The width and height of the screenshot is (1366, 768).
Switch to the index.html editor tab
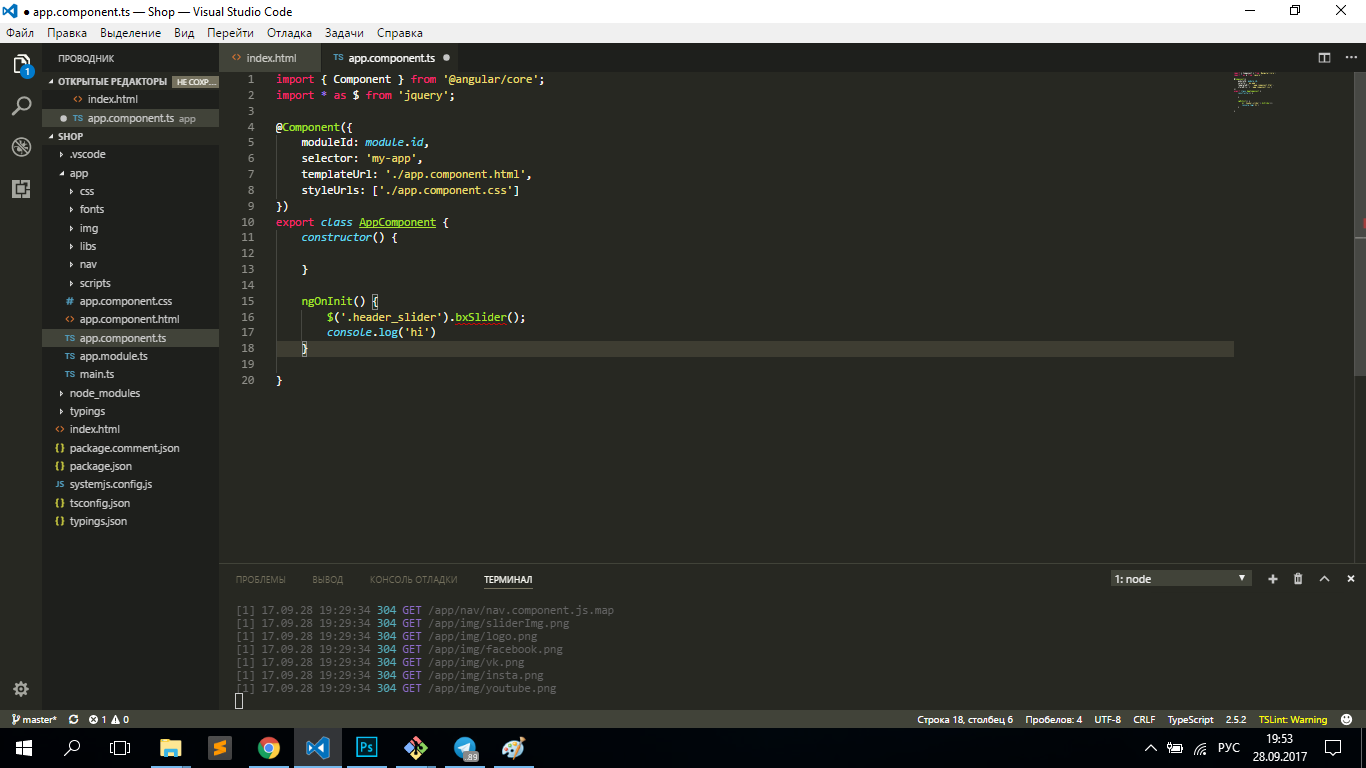(270, 58)
